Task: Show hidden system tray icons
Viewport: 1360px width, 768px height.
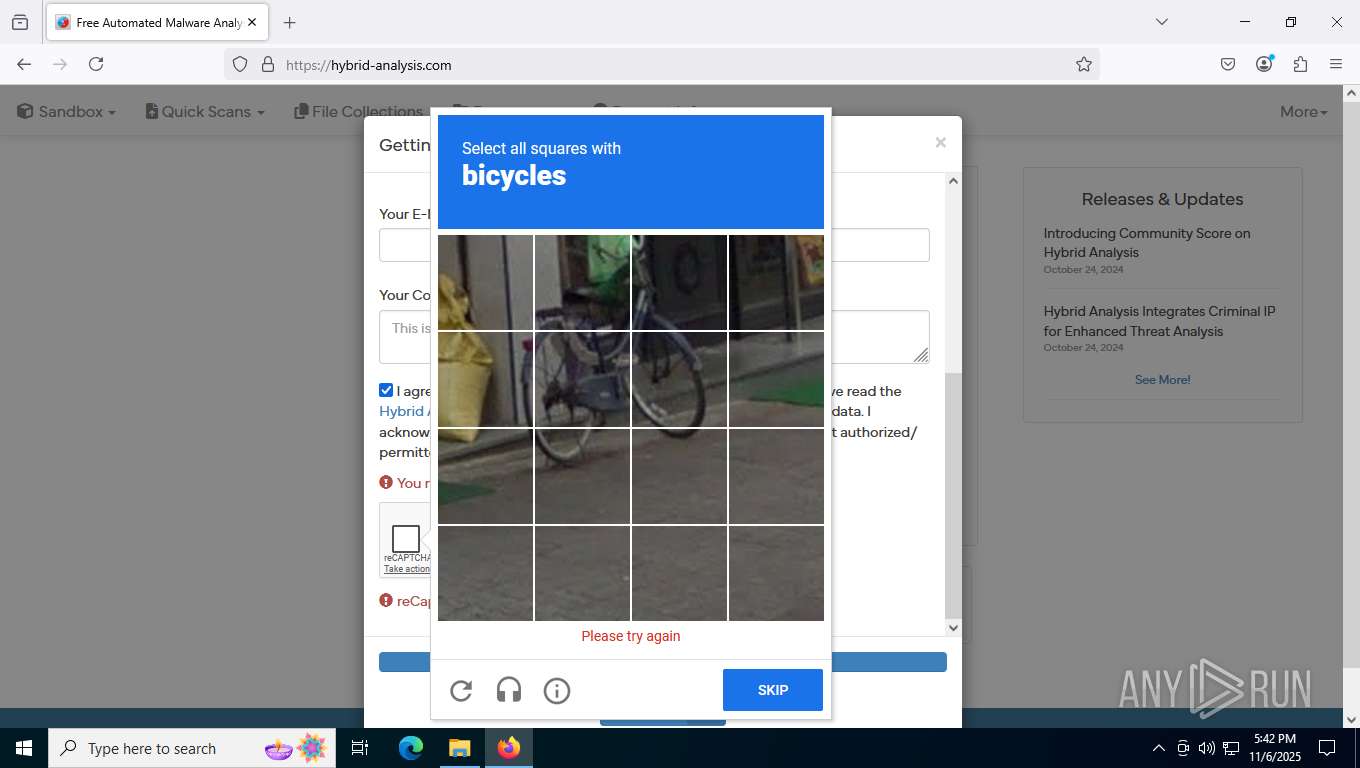Action: pos(1159,748)
